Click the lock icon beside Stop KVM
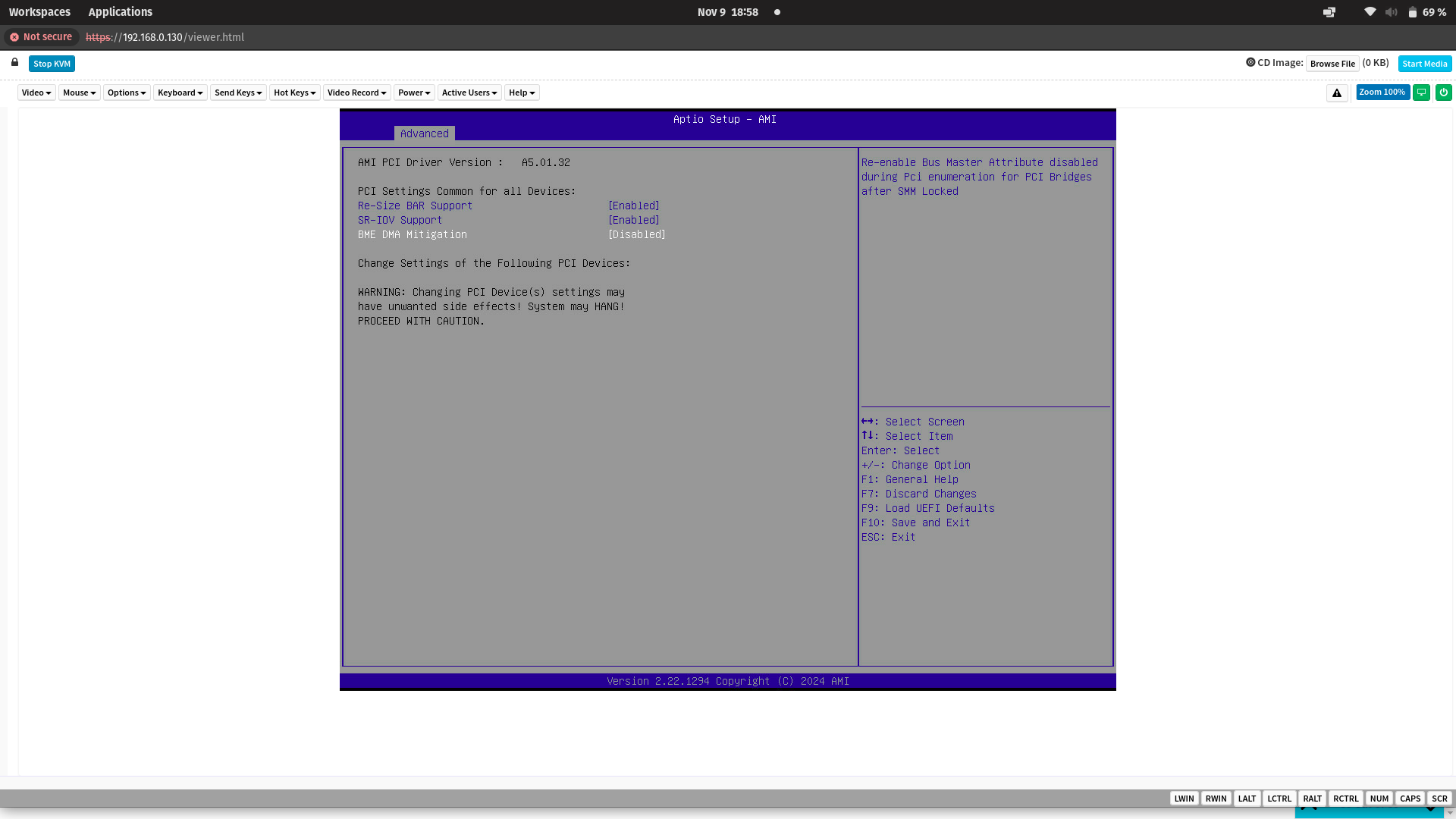 coord(14,62)
